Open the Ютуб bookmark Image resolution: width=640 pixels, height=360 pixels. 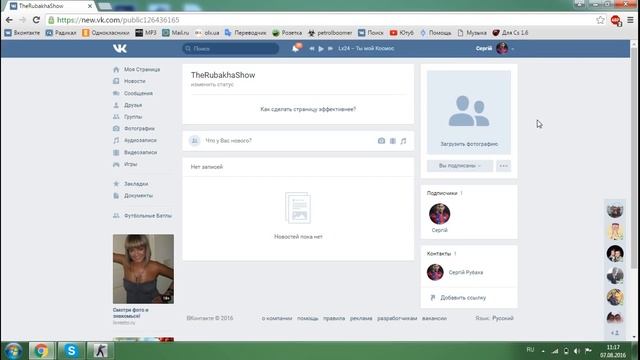click(402, 33)
